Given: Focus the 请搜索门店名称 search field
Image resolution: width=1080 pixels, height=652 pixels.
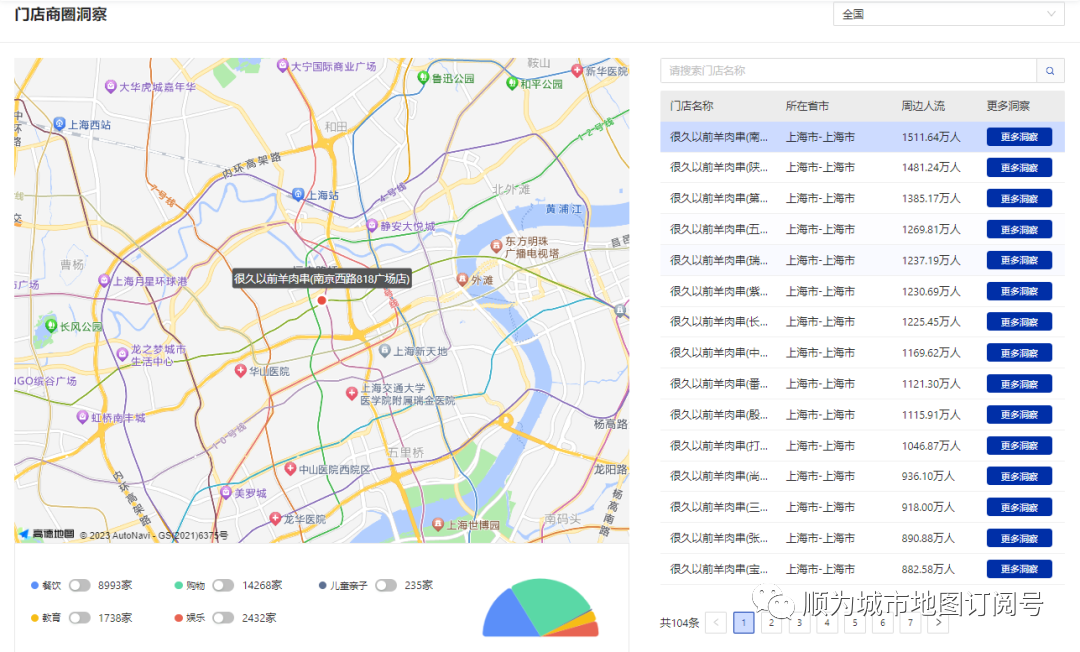Looking at the screenshot, I should [849, 71].
